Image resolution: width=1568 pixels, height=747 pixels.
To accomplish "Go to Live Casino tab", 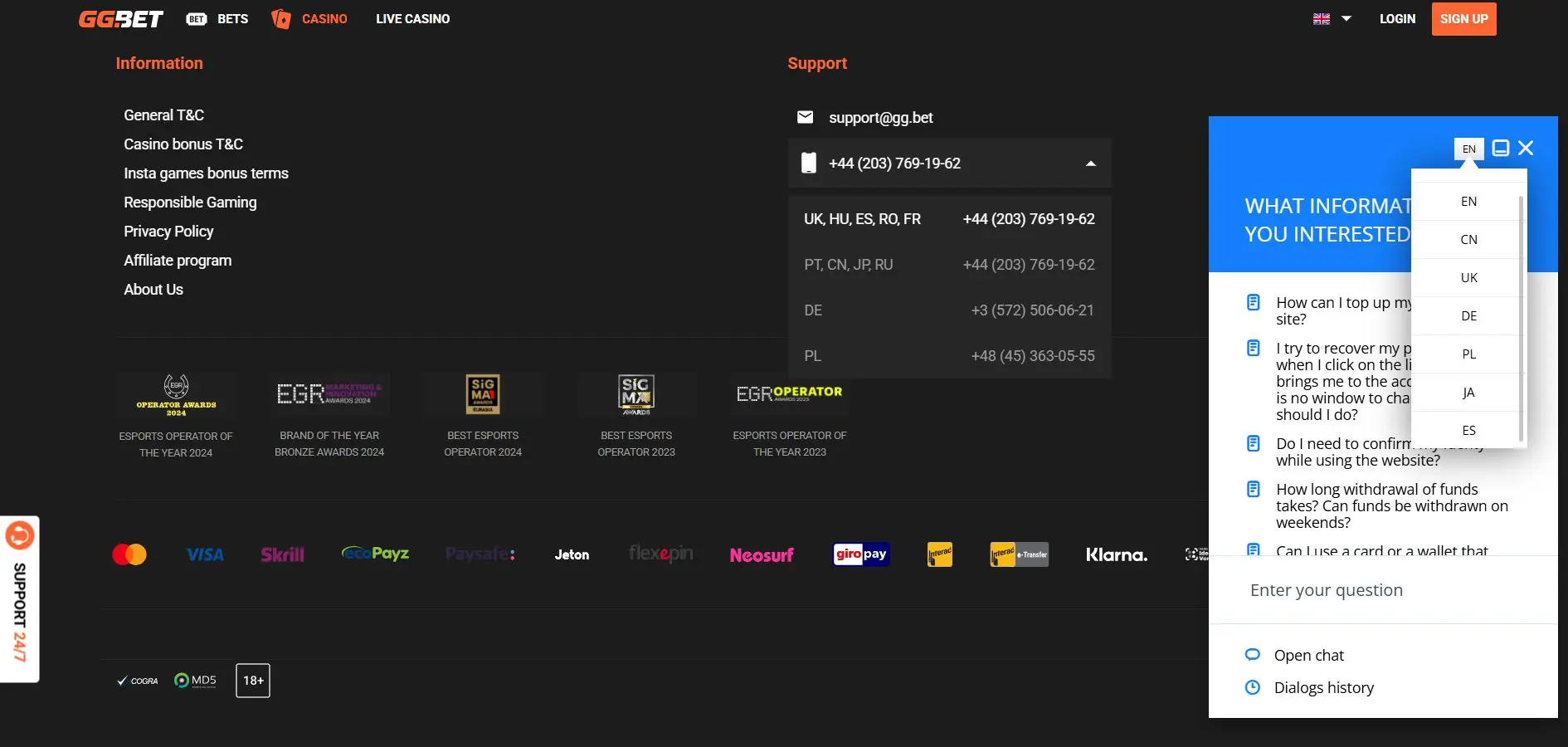I will point(412,19).
